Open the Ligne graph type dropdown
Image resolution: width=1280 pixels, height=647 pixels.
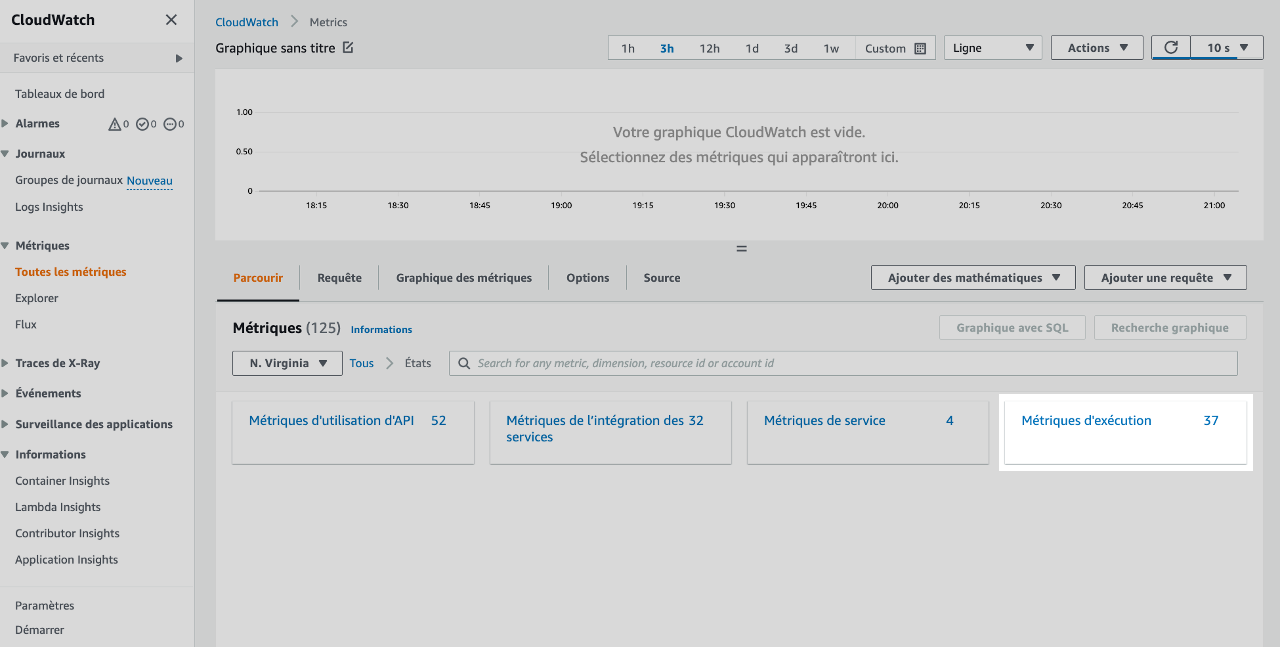click(993, 48)
